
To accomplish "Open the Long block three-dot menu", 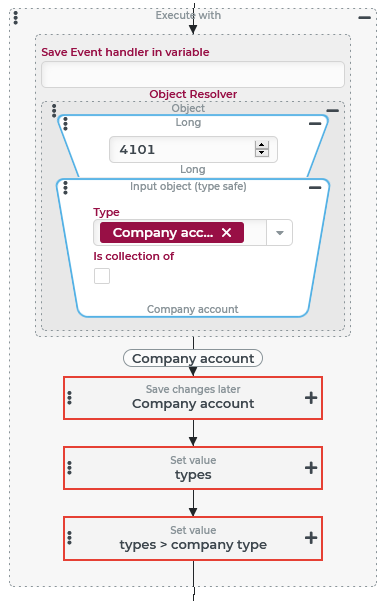I will [x=66, y=124].
